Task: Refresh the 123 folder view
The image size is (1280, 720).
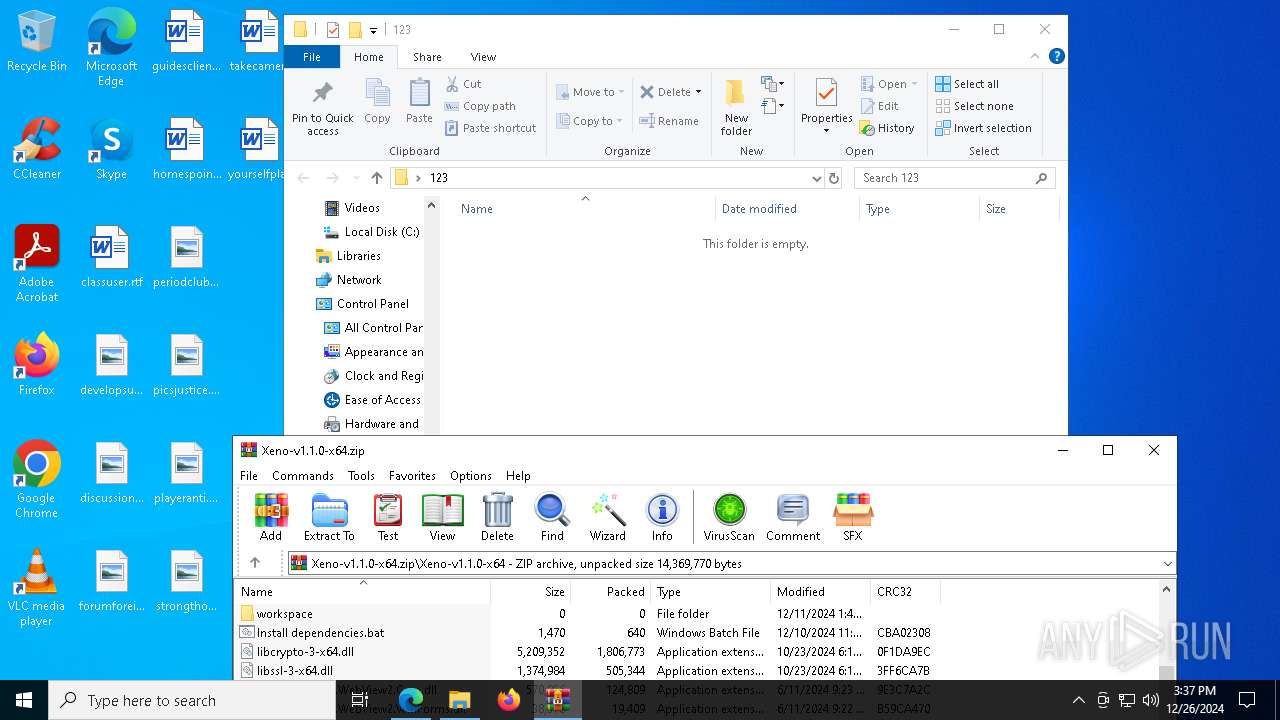Action: coord(834,178)
